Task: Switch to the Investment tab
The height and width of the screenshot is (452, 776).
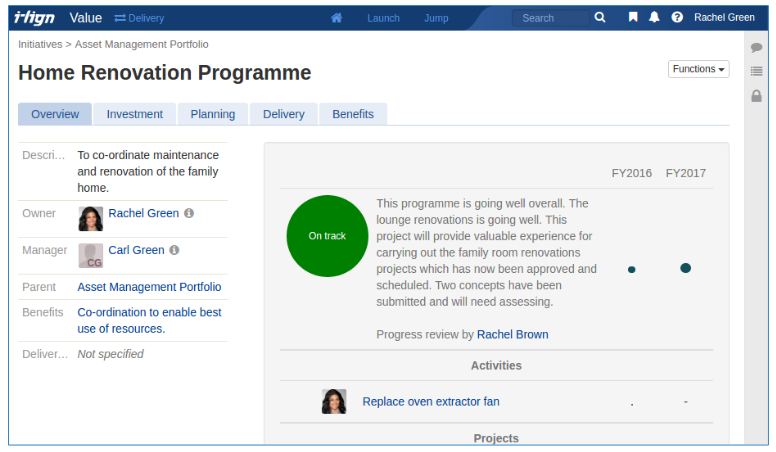Action: click(x=135, y=114)
